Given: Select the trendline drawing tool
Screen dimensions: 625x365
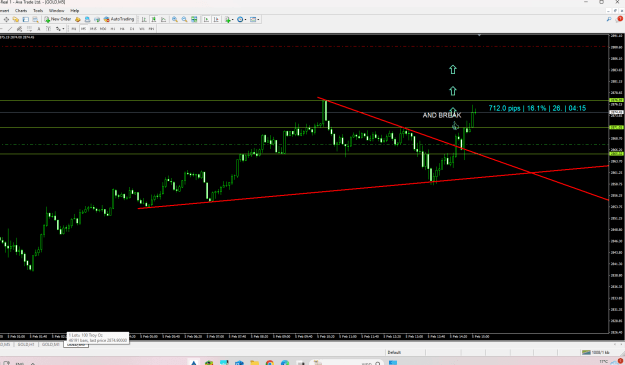Looking at the screenshot, I should tap(10, 29).
